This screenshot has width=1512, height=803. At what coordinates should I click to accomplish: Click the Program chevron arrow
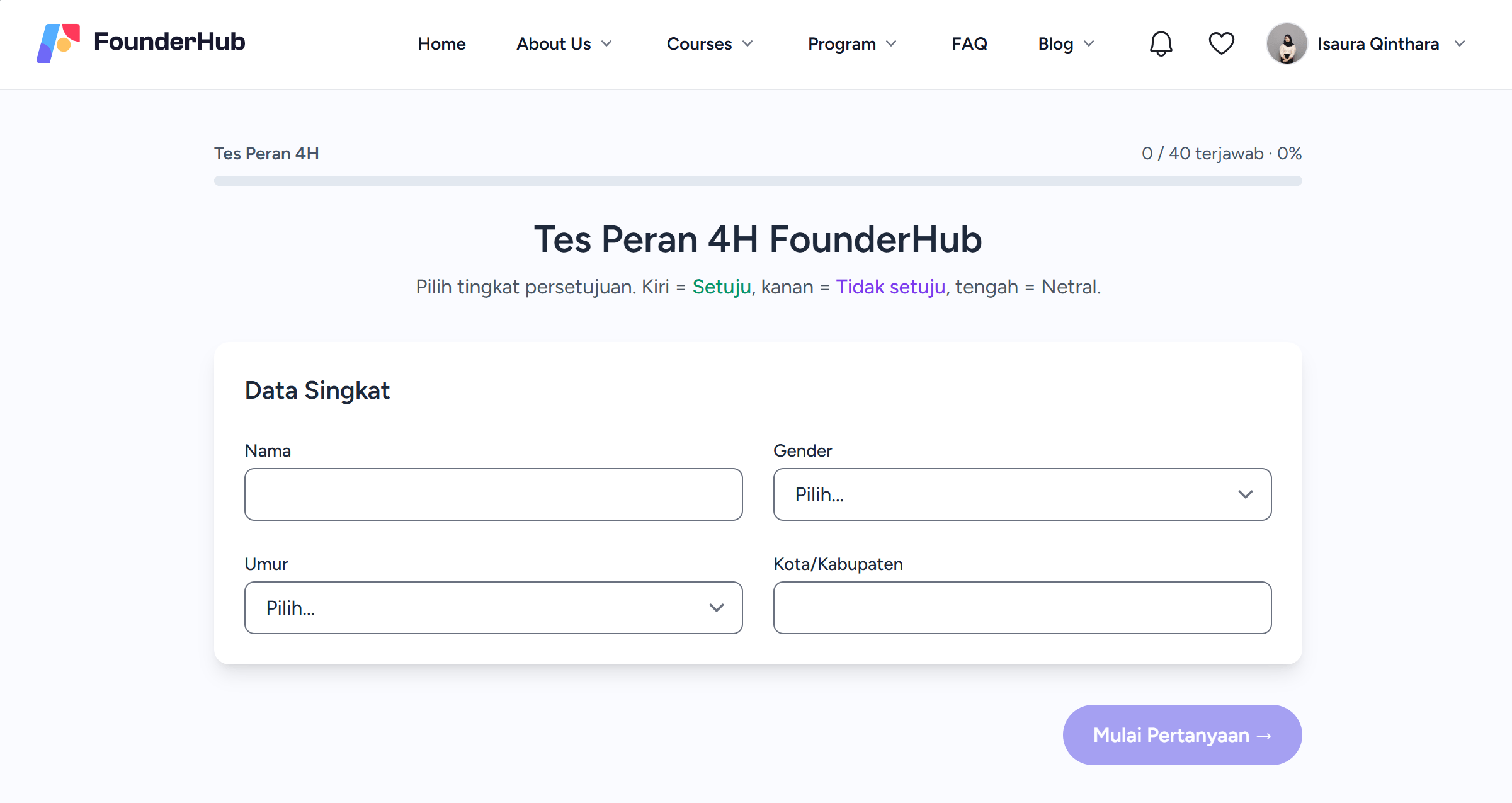coord(891,43)
